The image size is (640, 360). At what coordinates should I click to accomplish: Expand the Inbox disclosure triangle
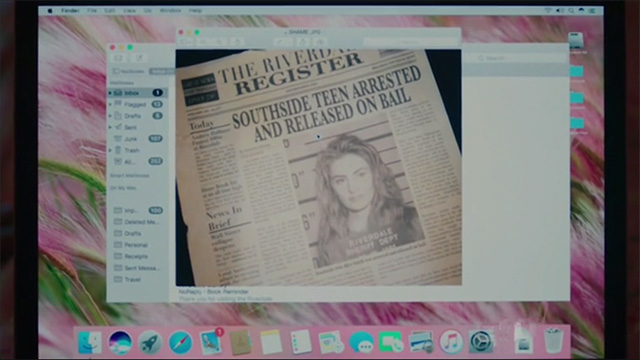click(110, 93)
